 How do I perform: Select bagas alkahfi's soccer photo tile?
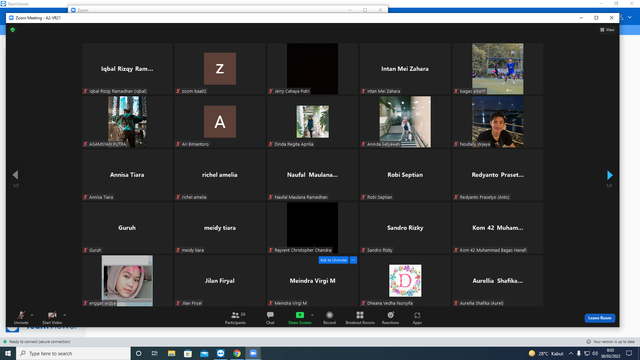pyautogui.click(x=498, y=69)
